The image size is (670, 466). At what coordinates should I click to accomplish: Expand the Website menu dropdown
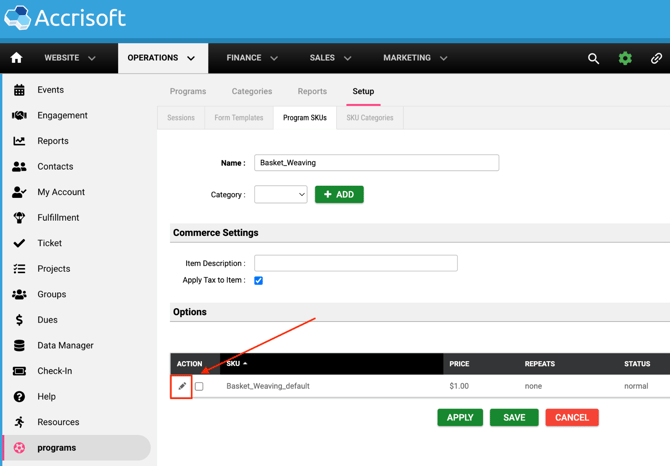[70, 58]
